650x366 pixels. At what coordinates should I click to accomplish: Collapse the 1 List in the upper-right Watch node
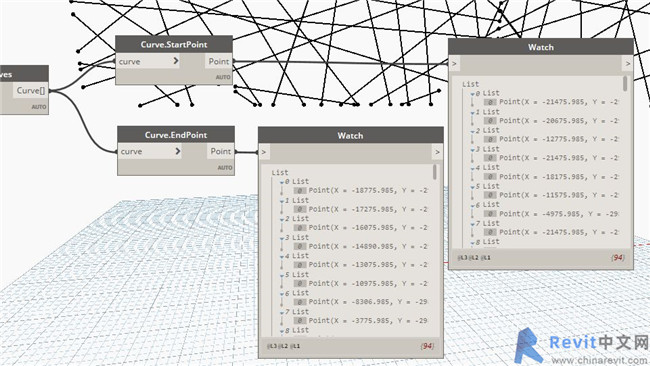pos(472,112)
